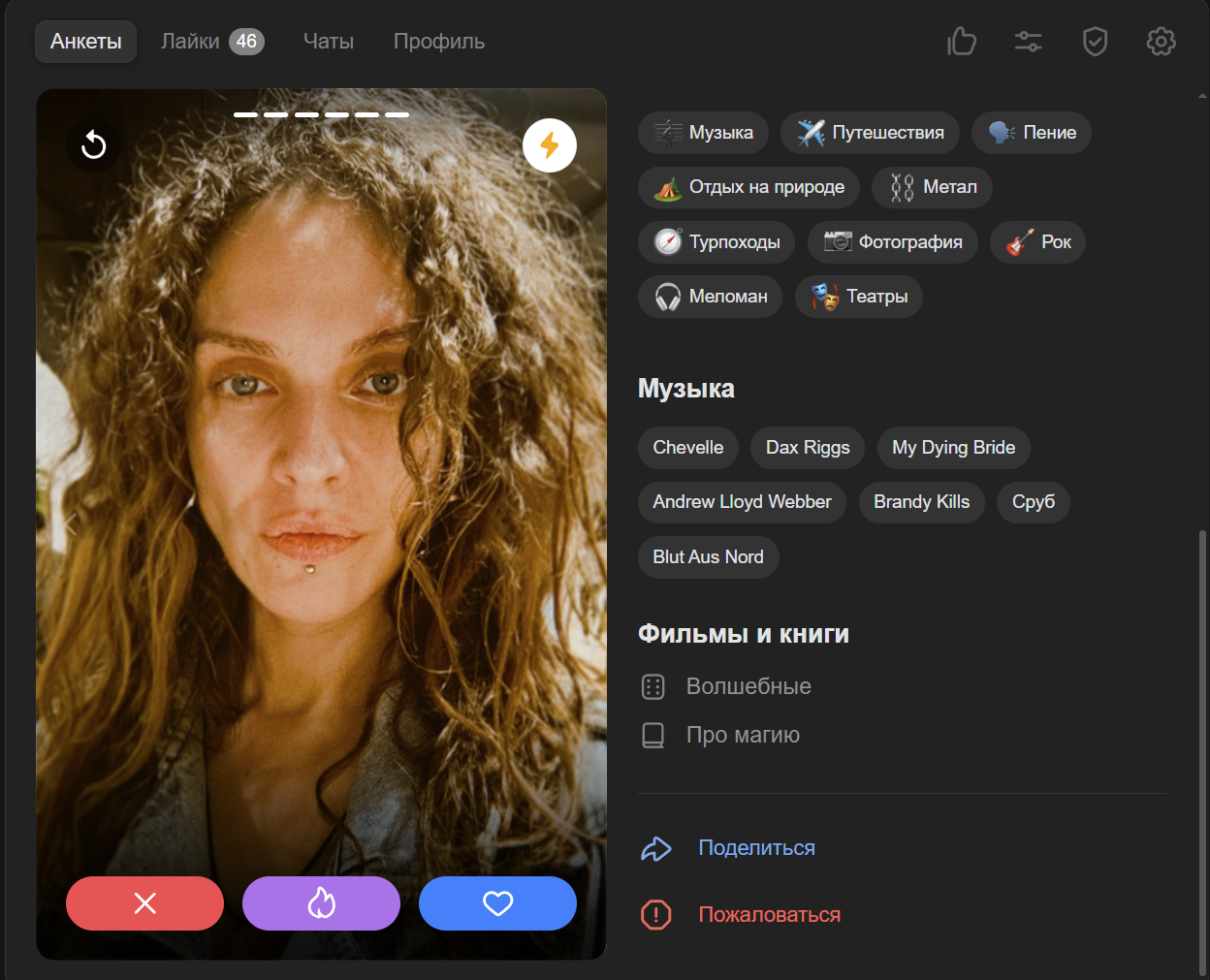This screenshot has height=980, width=1210.
Task: Click the 46 likes counter badge
Action: [247, 42]
